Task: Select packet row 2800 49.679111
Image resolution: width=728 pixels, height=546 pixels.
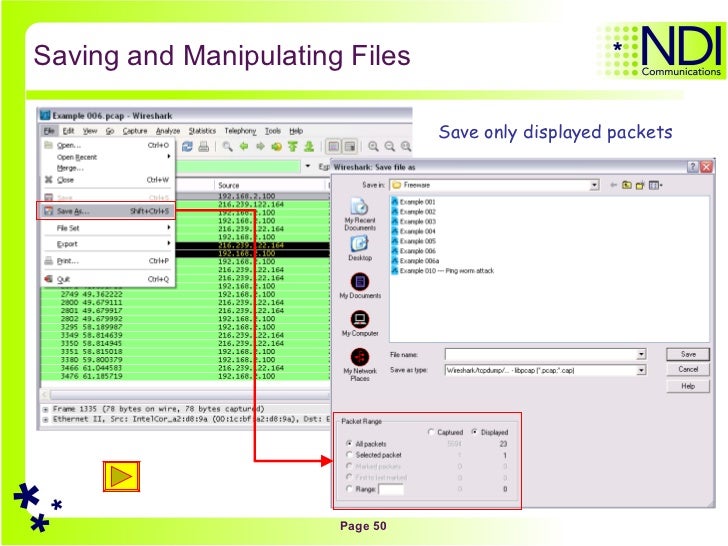Action: pyautogui.click(x=186, y=302)
